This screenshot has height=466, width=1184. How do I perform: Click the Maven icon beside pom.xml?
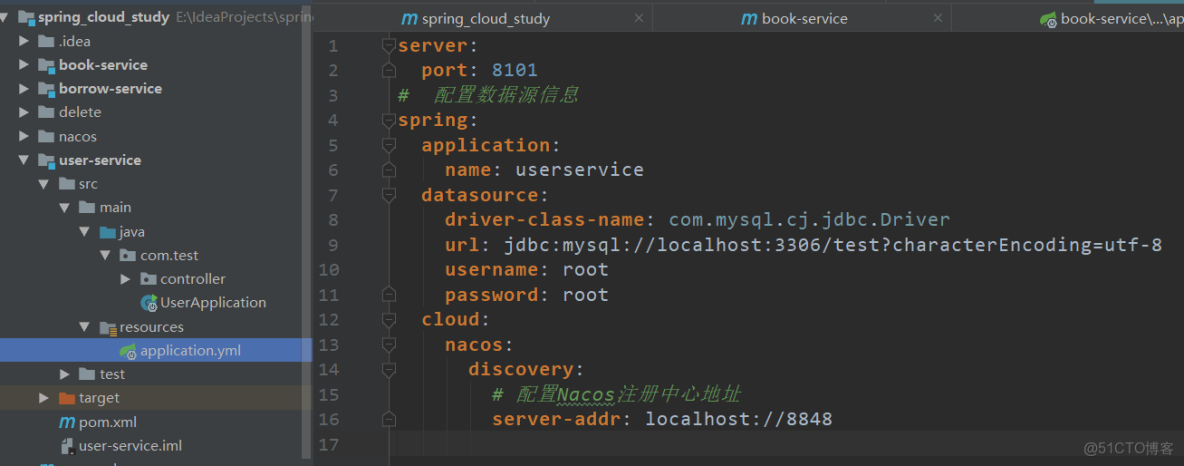tap(66, 422)
